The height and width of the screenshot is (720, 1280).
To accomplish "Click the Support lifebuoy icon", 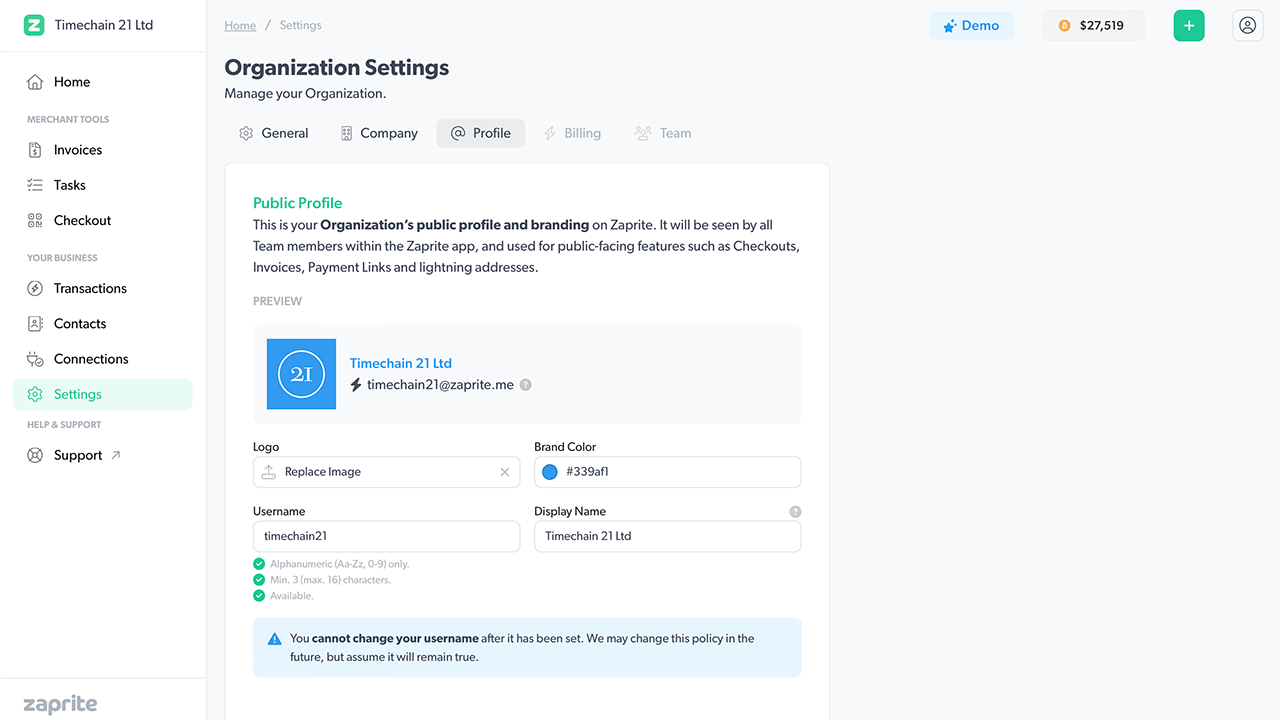I will [x=35, y=455].
